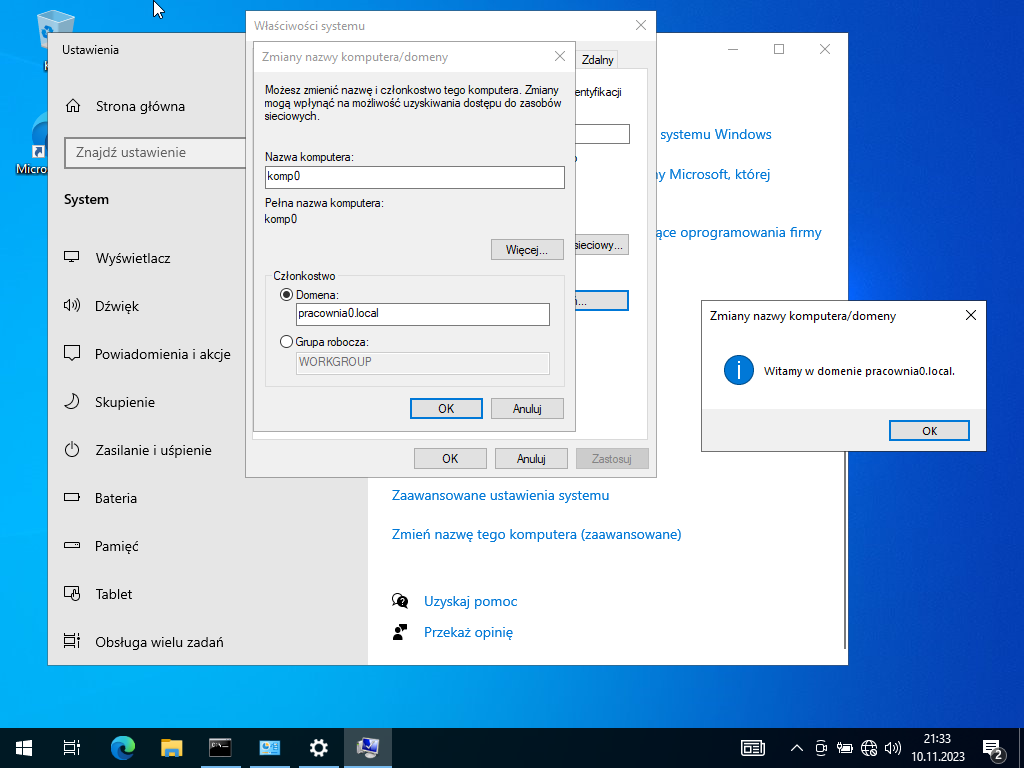Click the network globe tray icon
The height and width of the screenshot is (768, 1024).
[869, 748]
